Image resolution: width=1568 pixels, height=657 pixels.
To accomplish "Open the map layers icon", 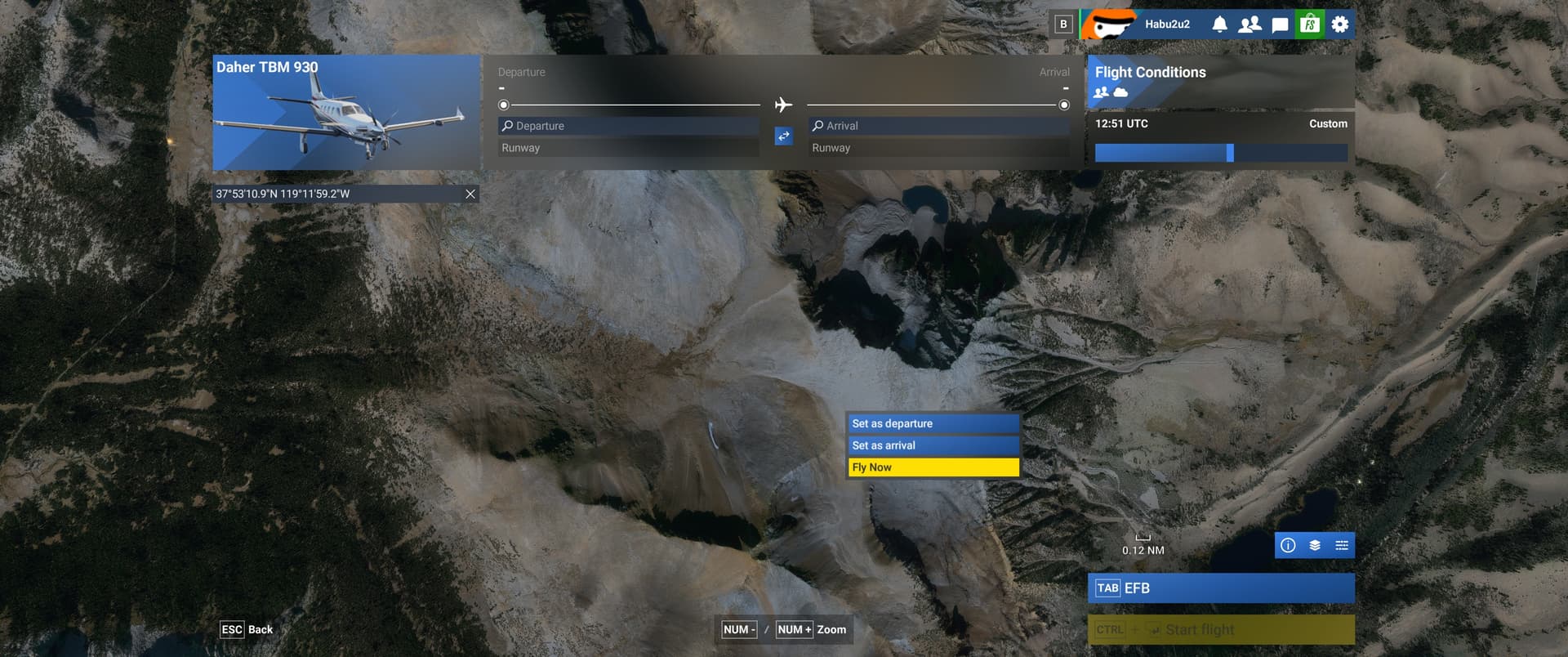I will click(1315, 545).
